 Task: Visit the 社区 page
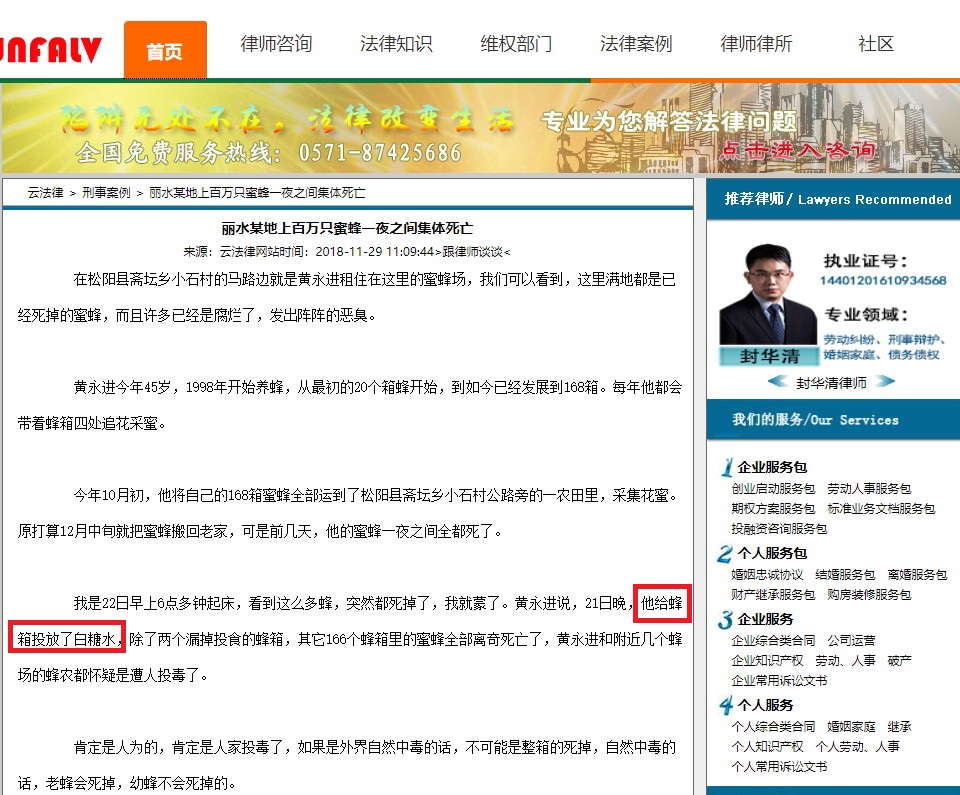(876, 44)
